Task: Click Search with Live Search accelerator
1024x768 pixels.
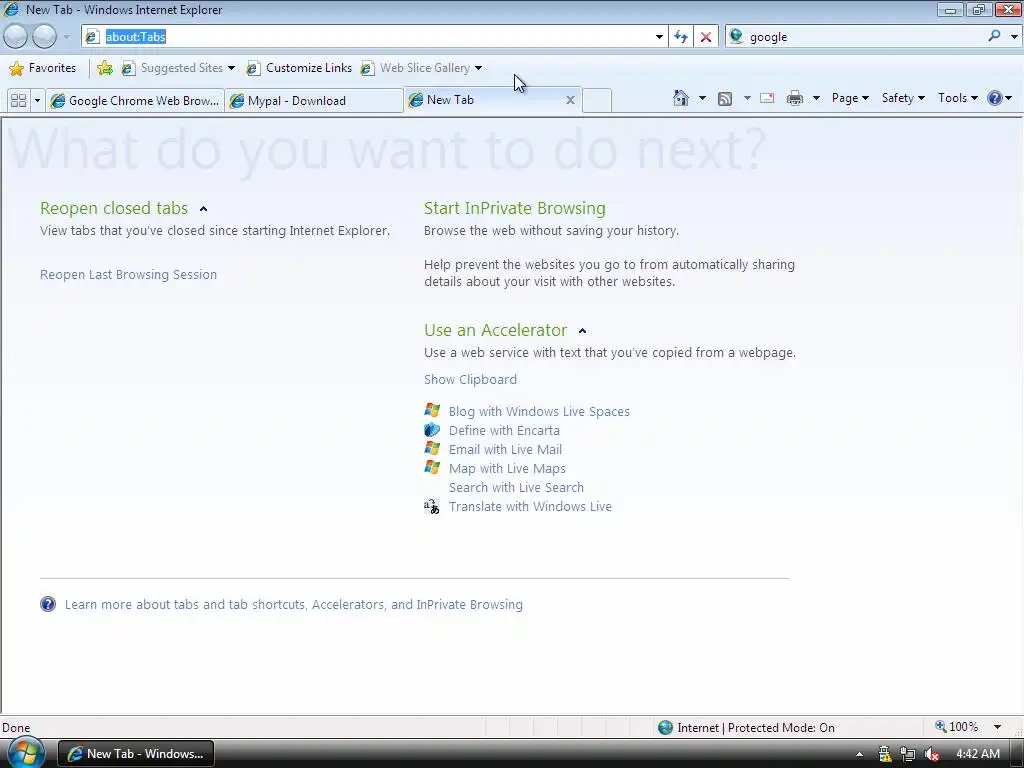Action: (x=517, y=487)
